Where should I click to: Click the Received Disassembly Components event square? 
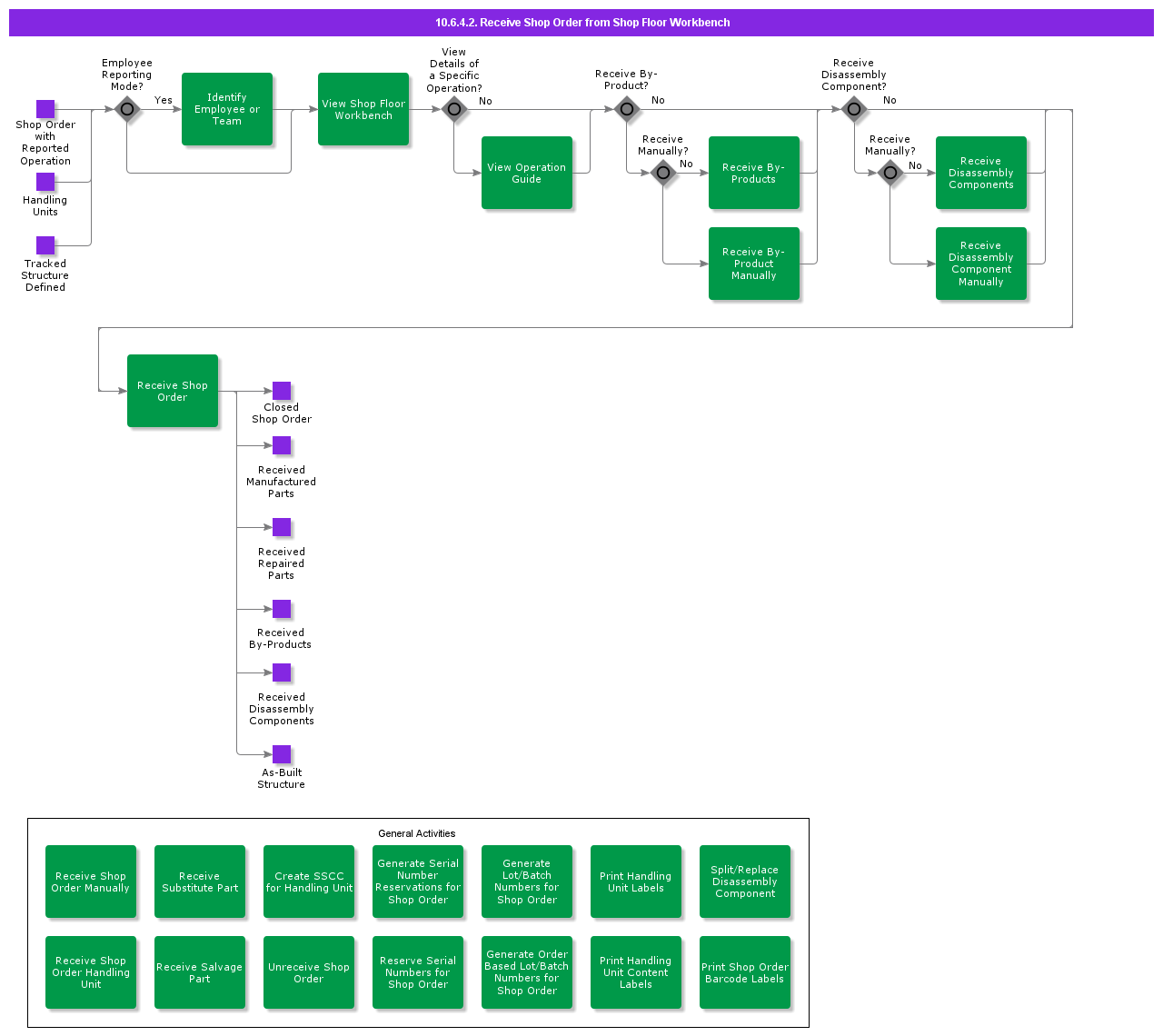282,672
